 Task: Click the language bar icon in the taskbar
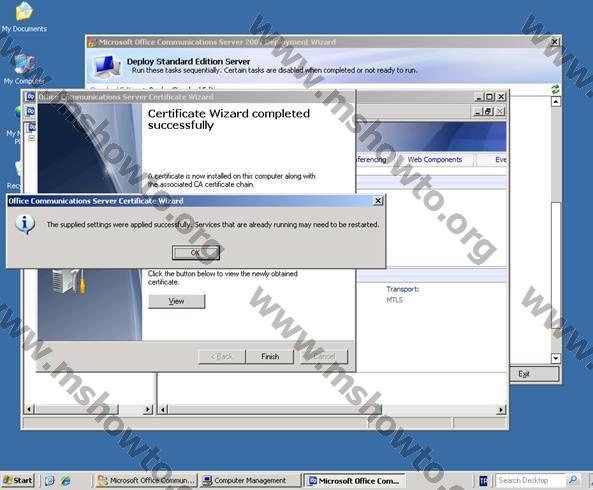(x=483, y=481)
